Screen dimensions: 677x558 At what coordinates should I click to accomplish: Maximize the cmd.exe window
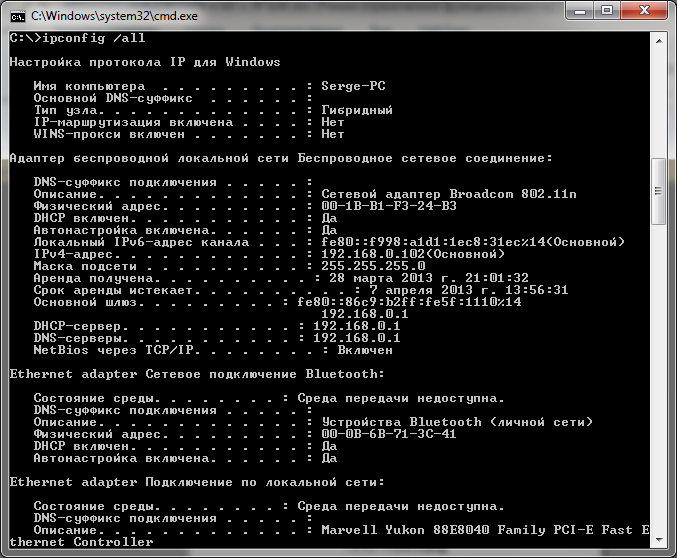607,10
